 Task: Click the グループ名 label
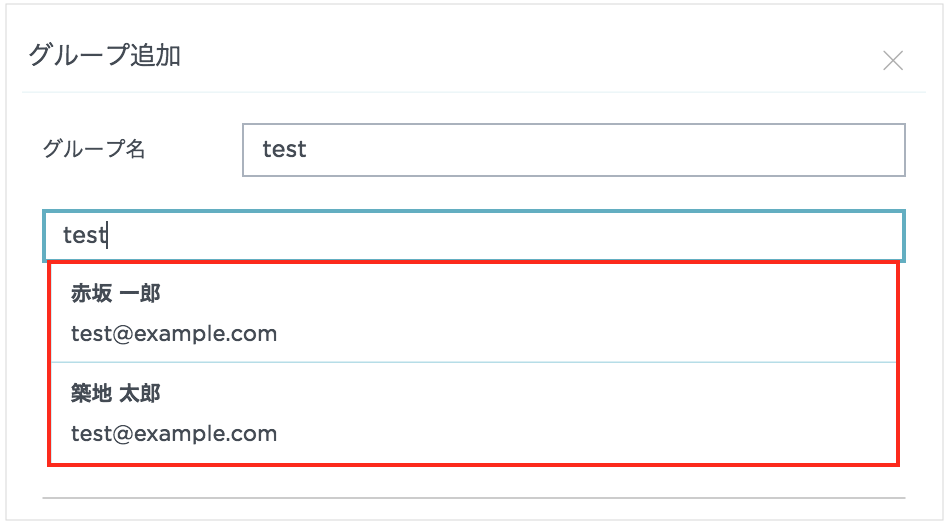click(94, 150)
